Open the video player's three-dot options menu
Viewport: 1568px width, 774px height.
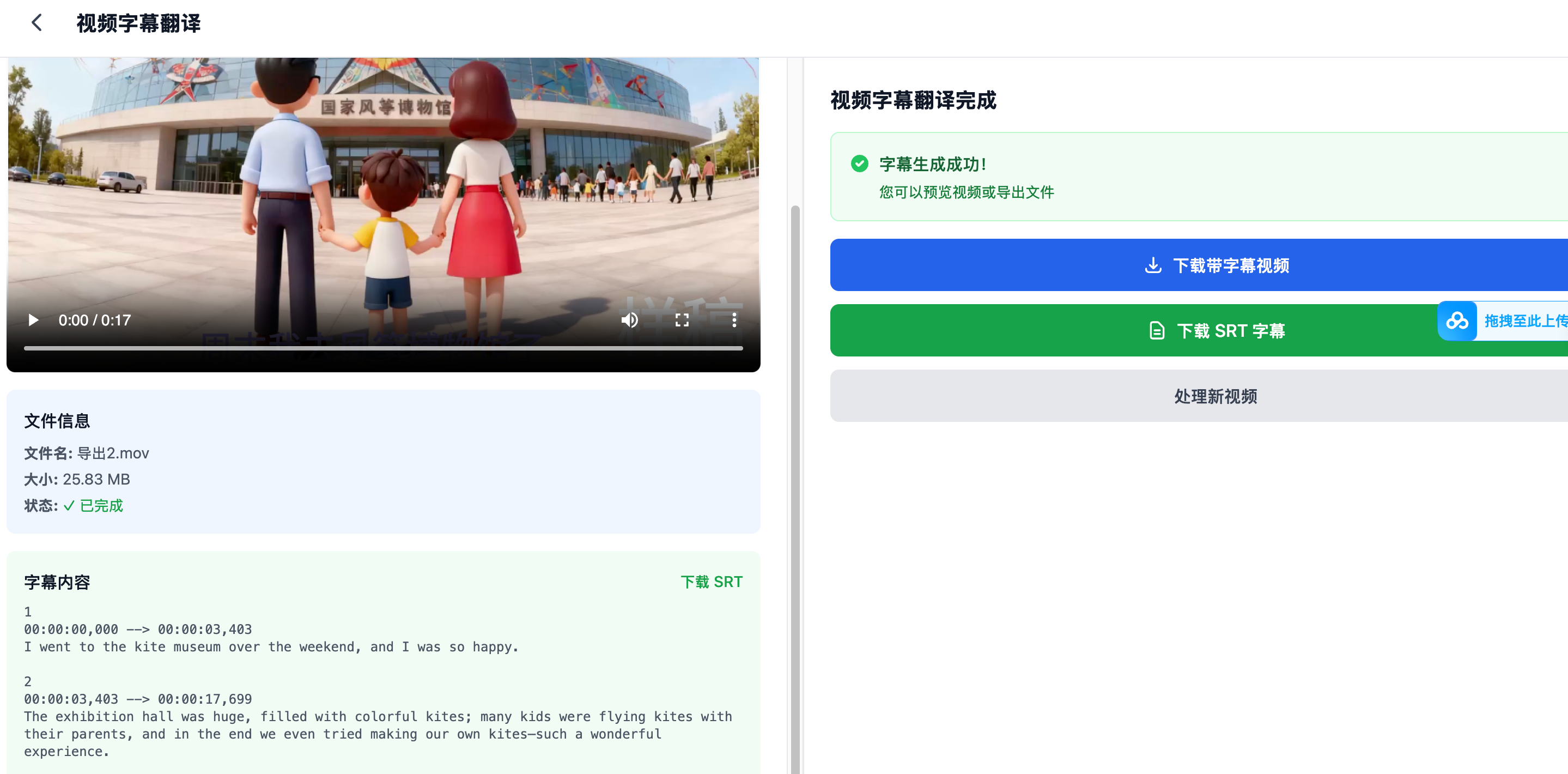733,320
